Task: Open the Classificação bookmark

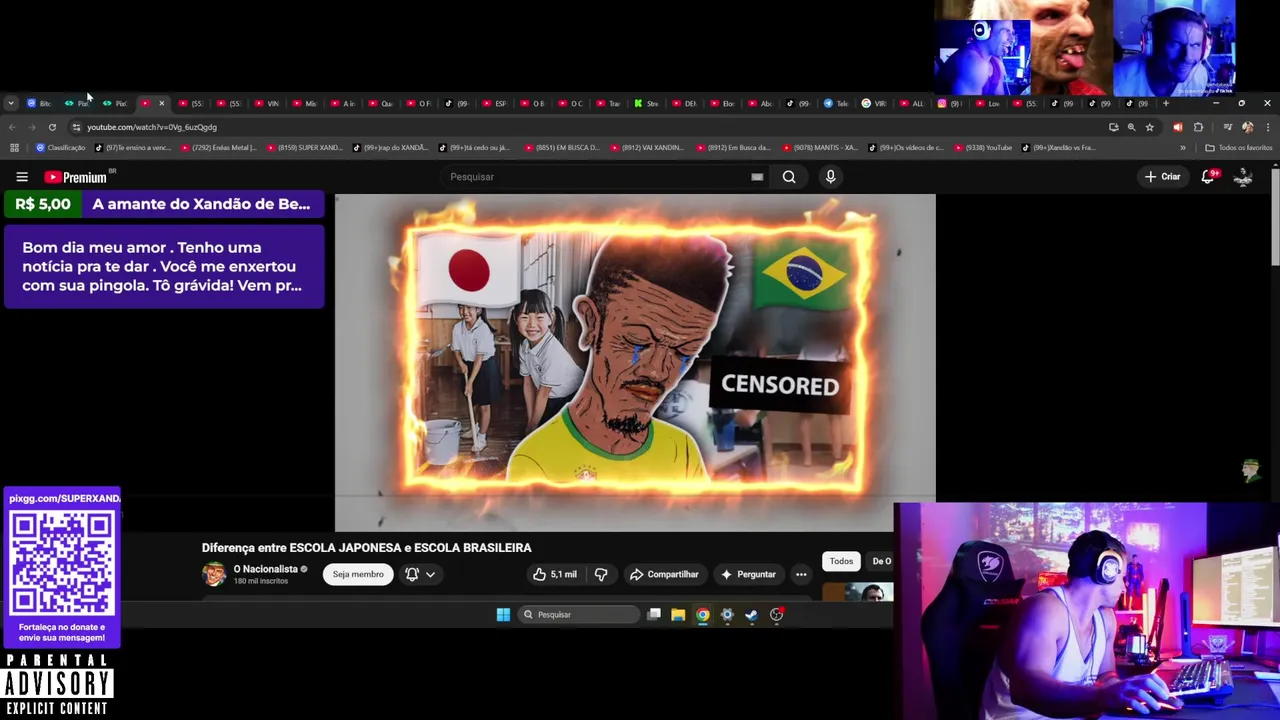Action: coord(61,148)
